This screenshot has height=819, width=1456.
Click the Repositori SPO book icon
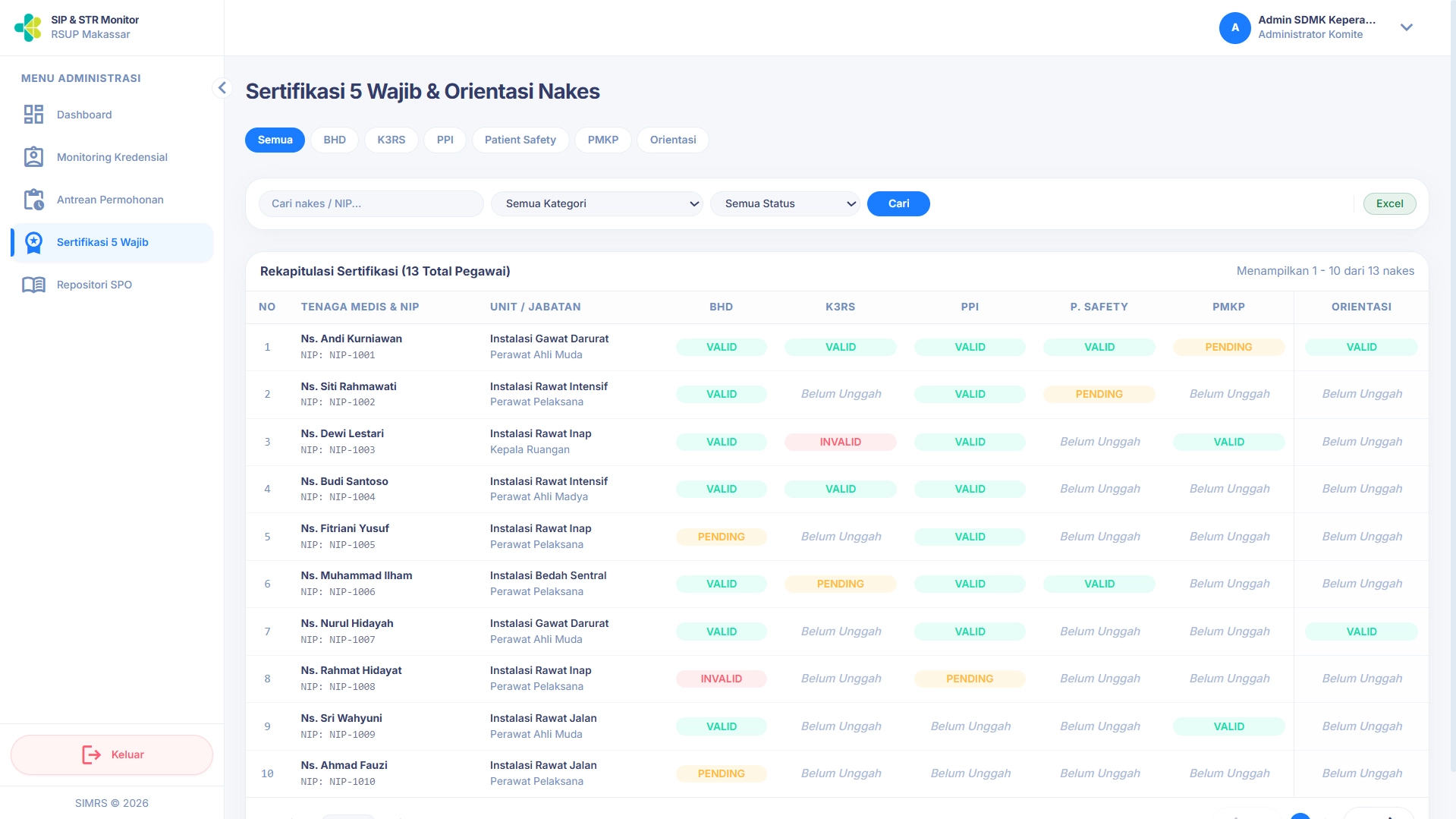[33, 285]
